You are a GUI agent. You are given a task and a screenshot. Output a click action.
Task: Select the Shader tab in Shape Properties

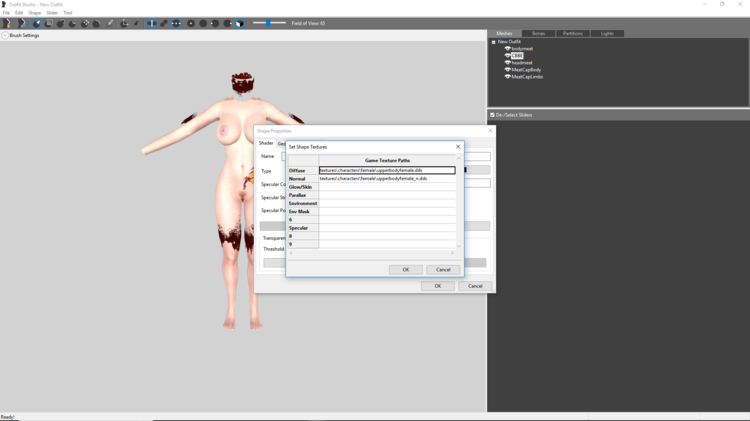pos(266,143)
